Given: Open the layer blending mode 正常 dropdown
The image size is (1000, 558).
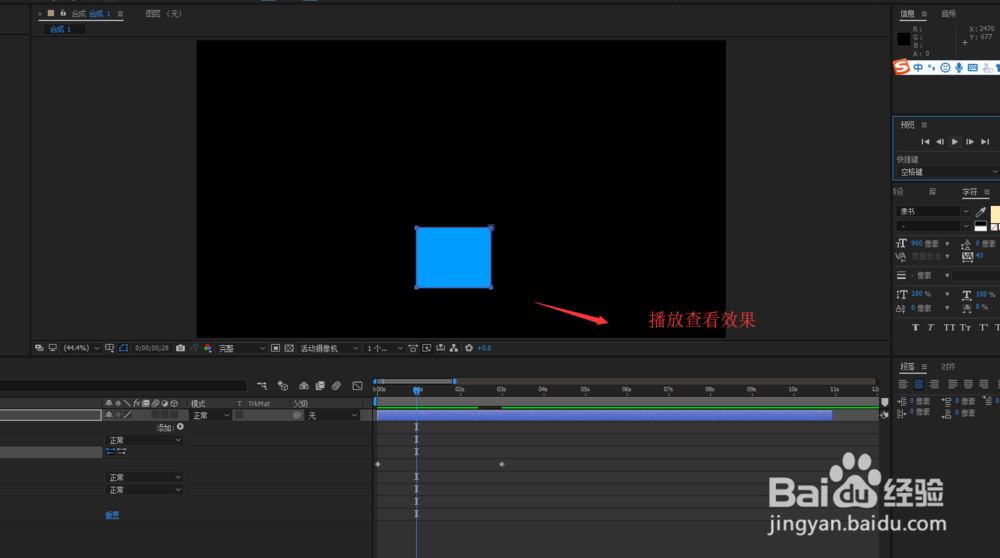Looking at the screenshot, I should [210, 415].
